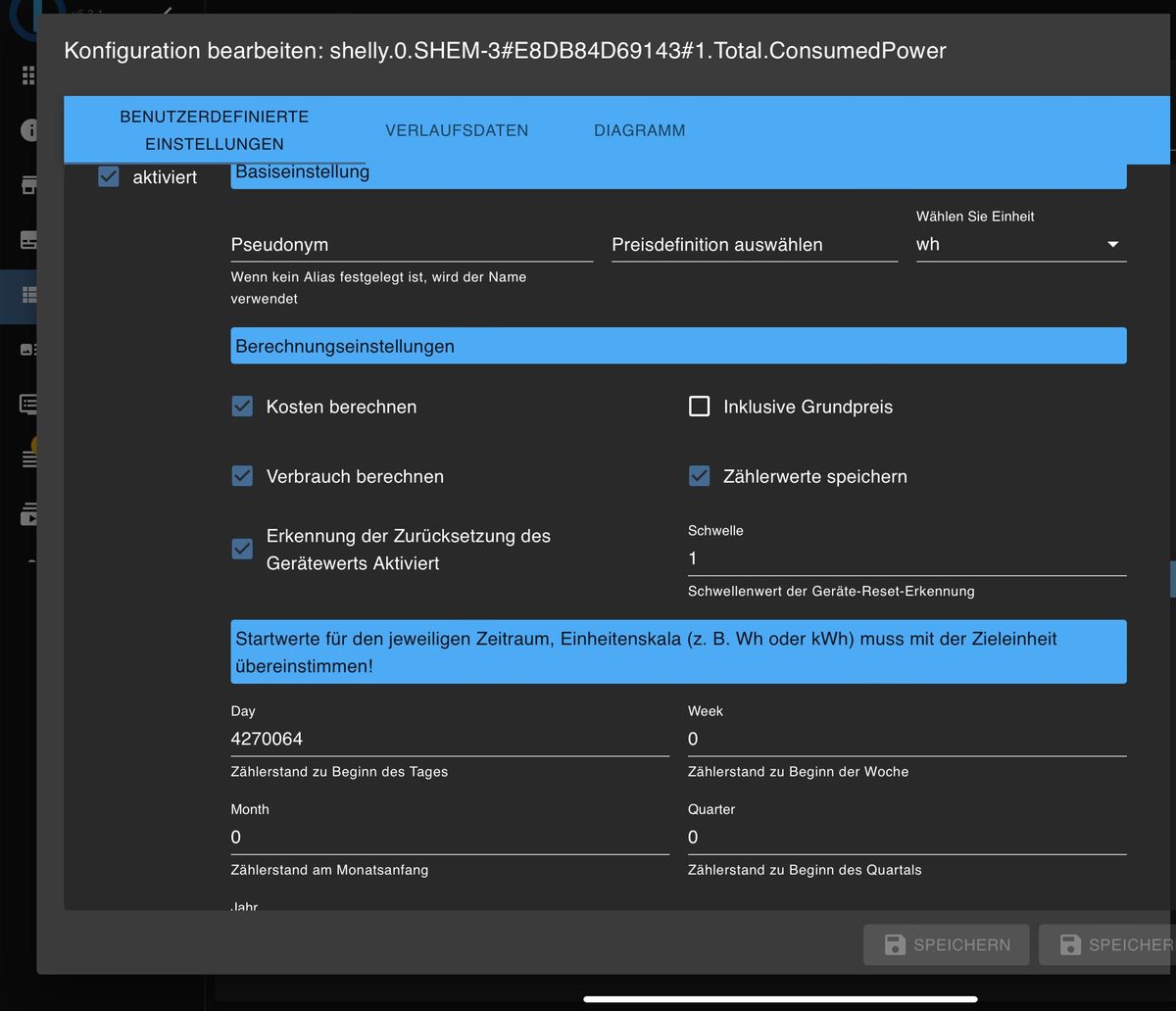The width and height of the screenshot is (1176, 1011).
Task: Click 'Zählerstand zu Beginn des Tages' hint
Action: [x=339, y=772]
